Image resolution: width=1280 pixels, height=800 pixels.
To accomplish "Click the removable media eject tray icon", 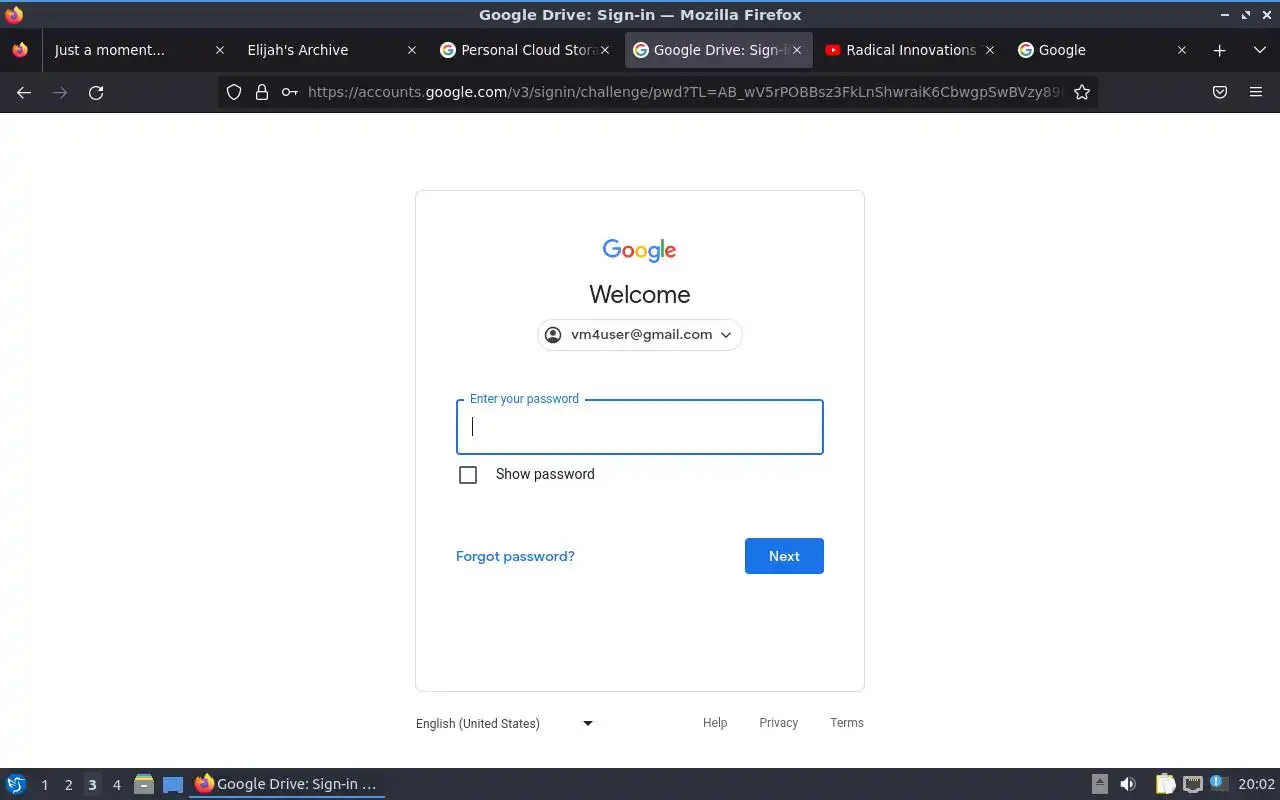I will [x=1100, y=784].
